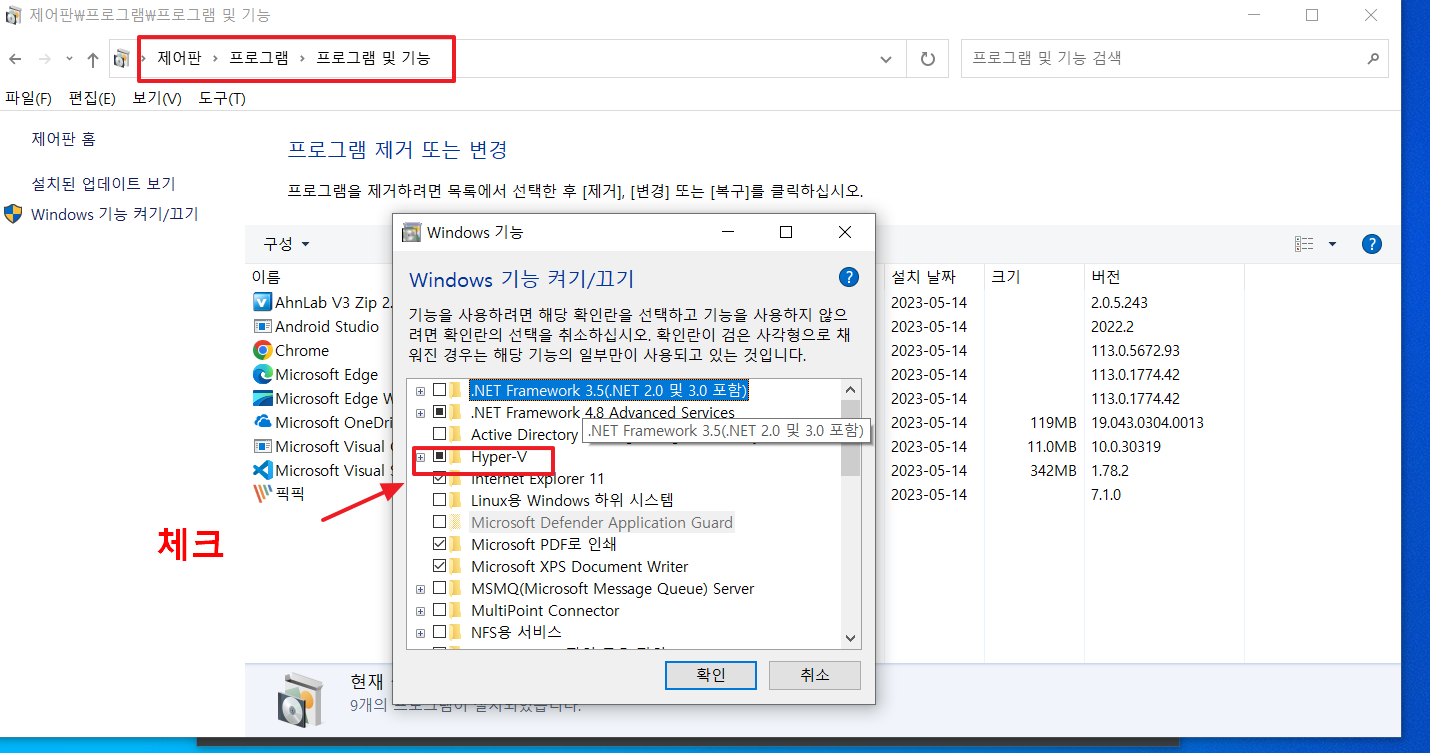Uncheck Microsoft XPS Document Writer checkbox

click(x=439, y=566)
